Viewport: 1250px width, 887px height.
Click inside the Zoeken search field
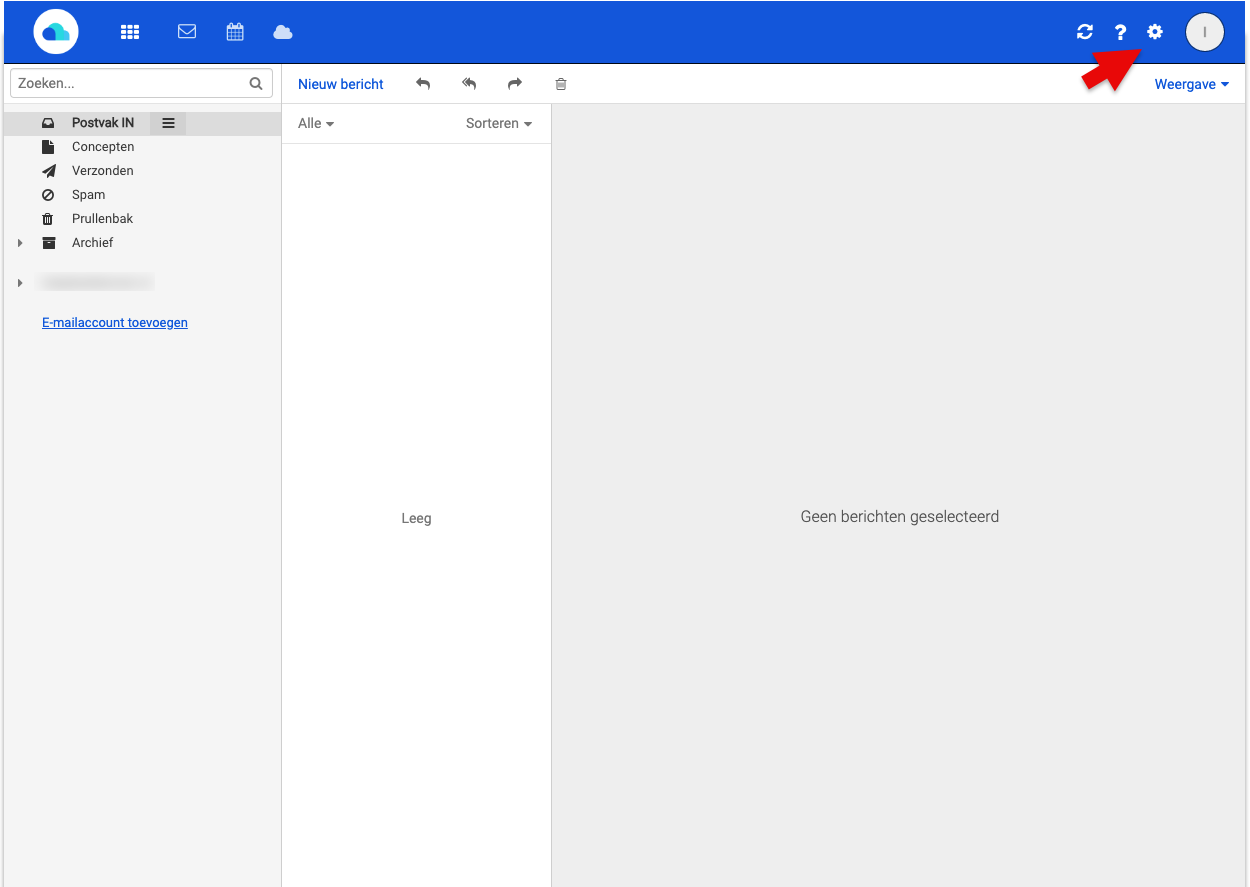tap(130, 83)
